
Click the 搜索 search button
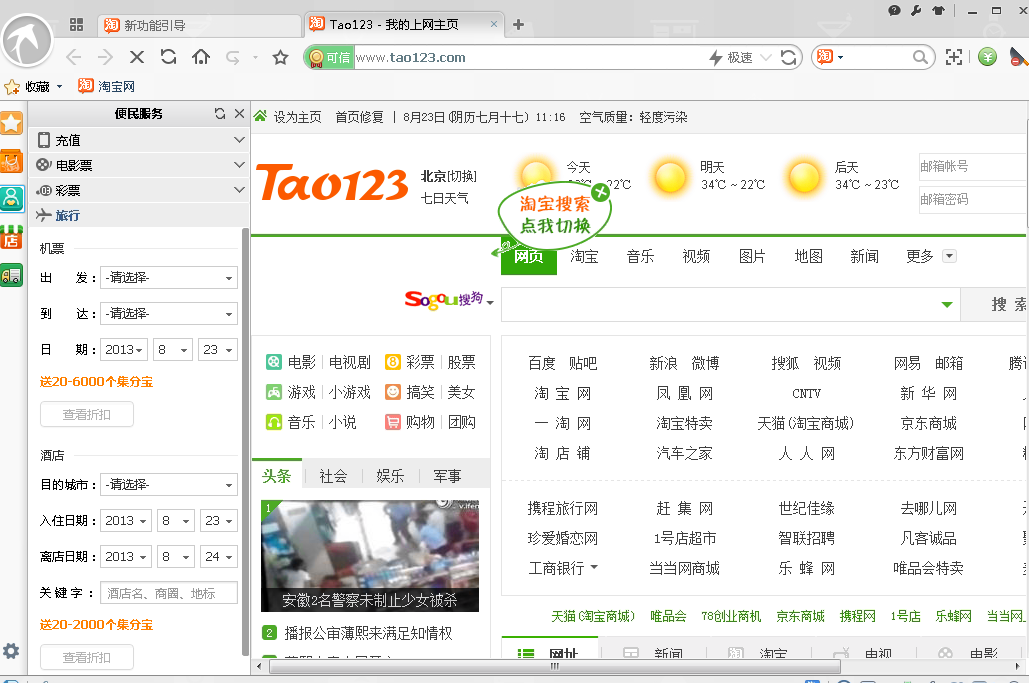(1005, 304)
